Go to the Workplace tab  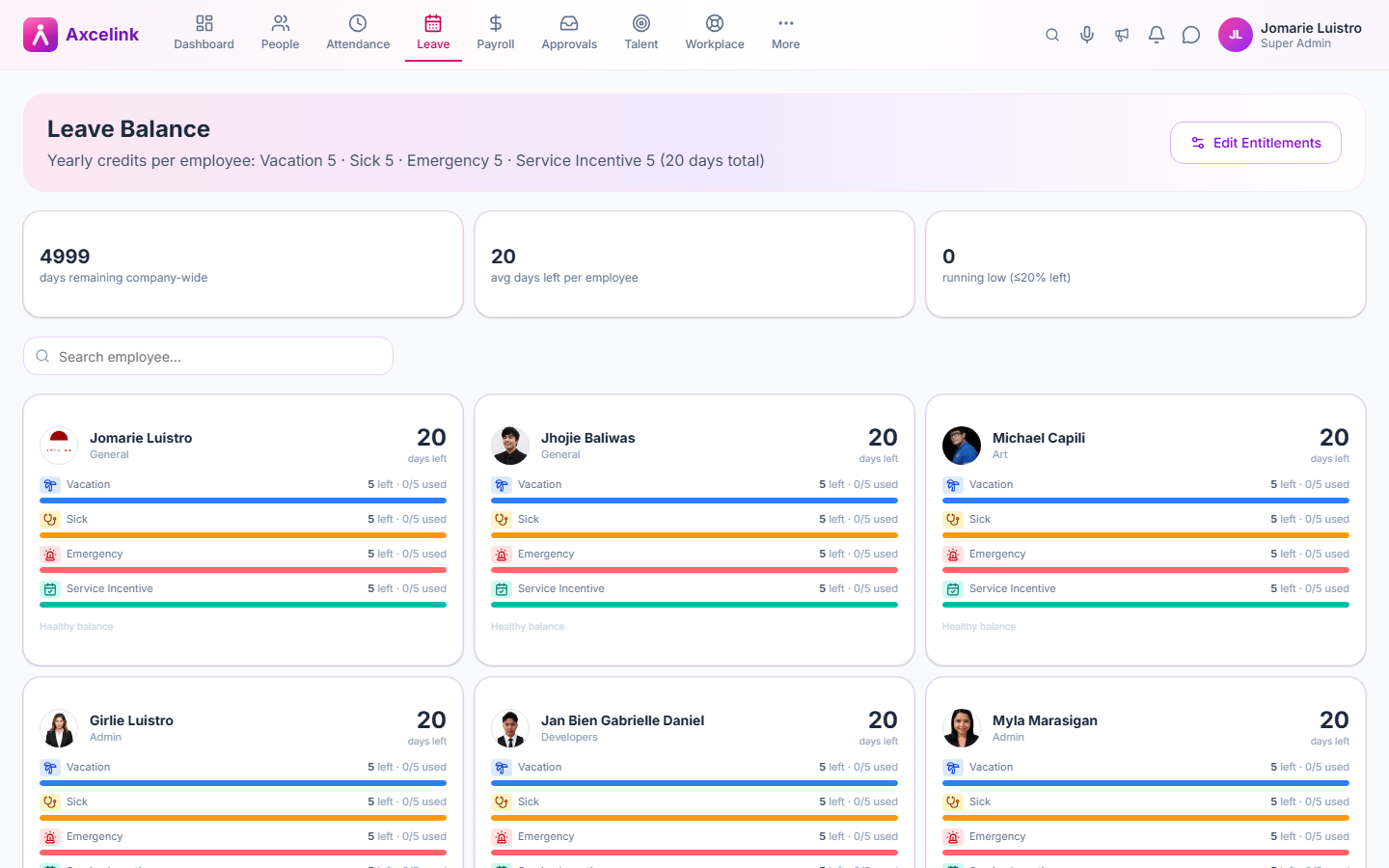click(x=715, y=34)
